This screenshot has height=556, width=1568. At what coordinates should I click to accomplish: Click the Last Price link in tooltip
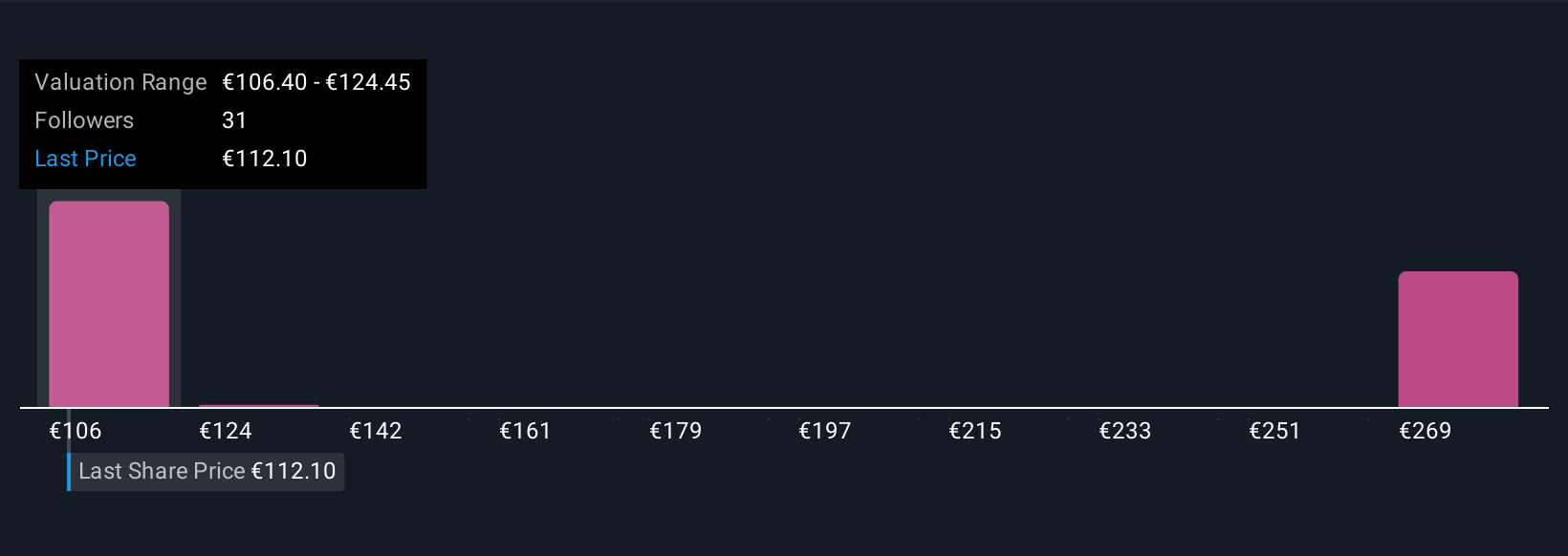tap(85, 159)
